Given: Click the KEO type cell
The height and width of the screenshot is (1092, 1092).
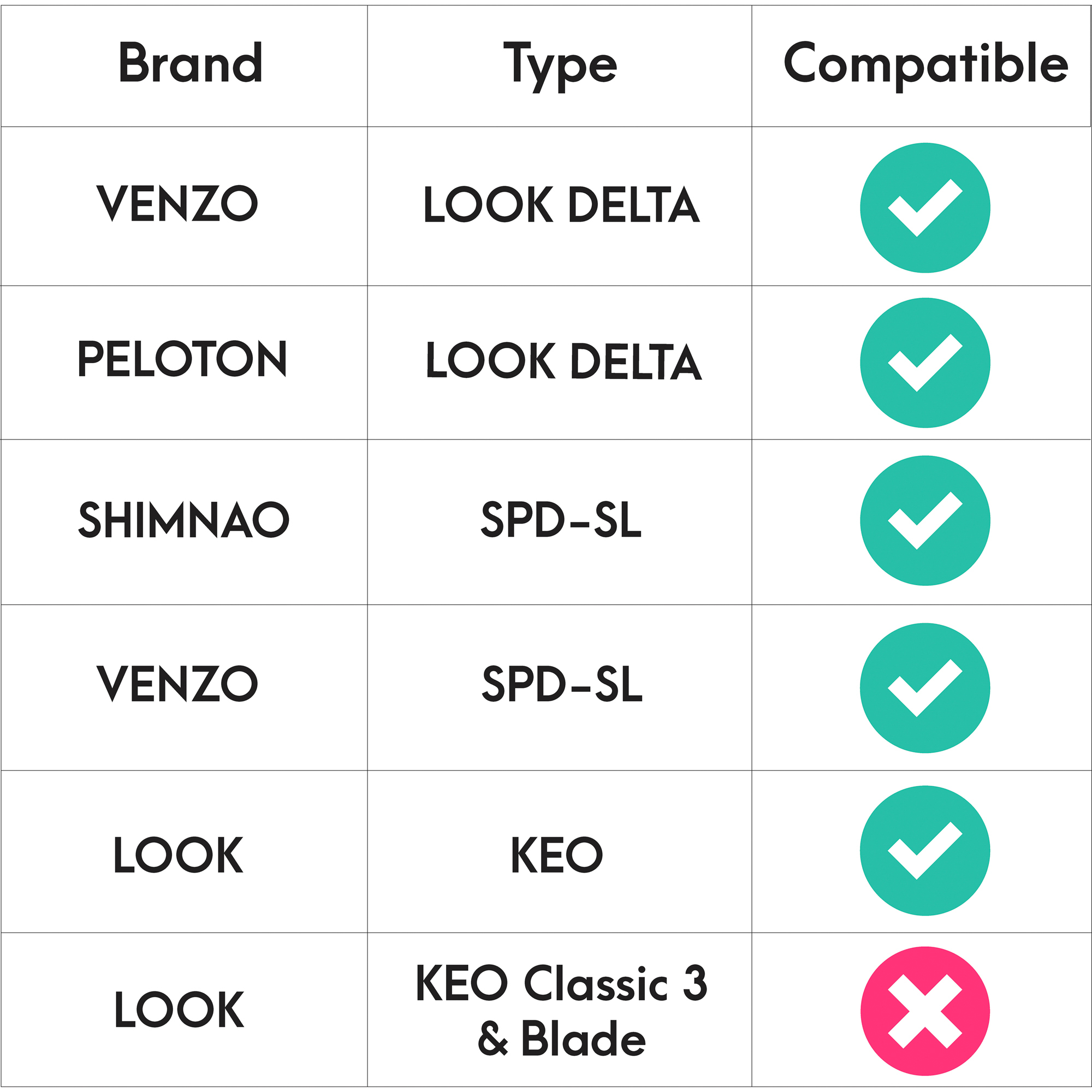Looking at the screenshot, I should point(557,854).
